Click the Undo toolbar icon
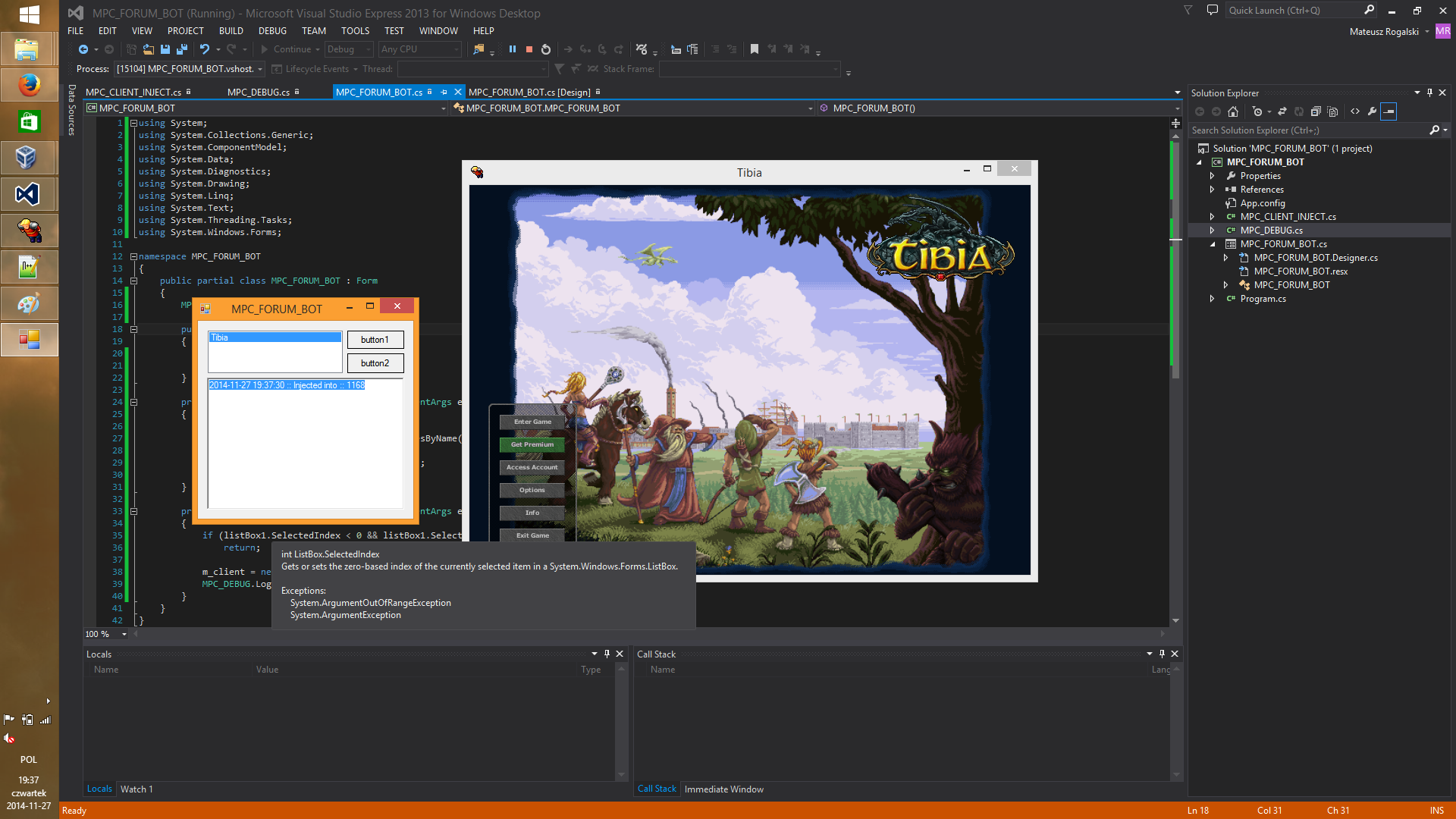 [205, 49]
